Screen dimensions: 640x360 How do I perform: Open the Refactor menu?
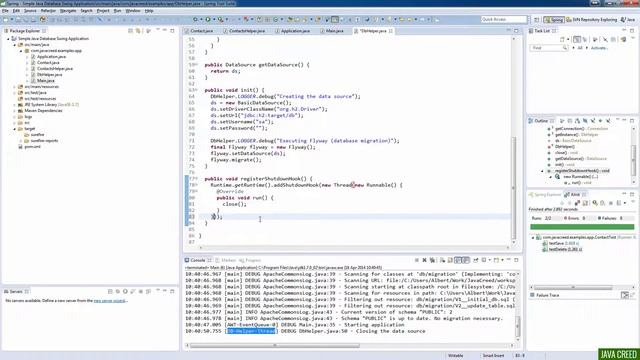point(48,11)
